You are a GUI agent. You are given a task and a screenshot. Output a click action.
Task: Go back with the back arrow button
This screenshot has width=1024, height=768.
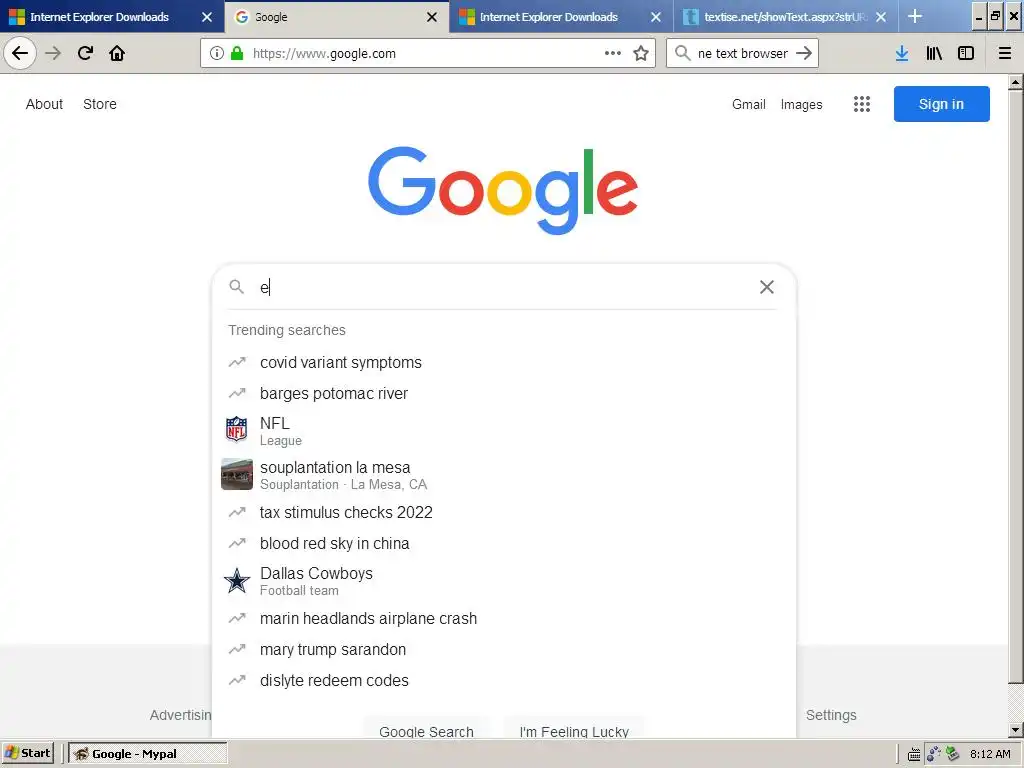pyautogui.click(x=20, y=53)
